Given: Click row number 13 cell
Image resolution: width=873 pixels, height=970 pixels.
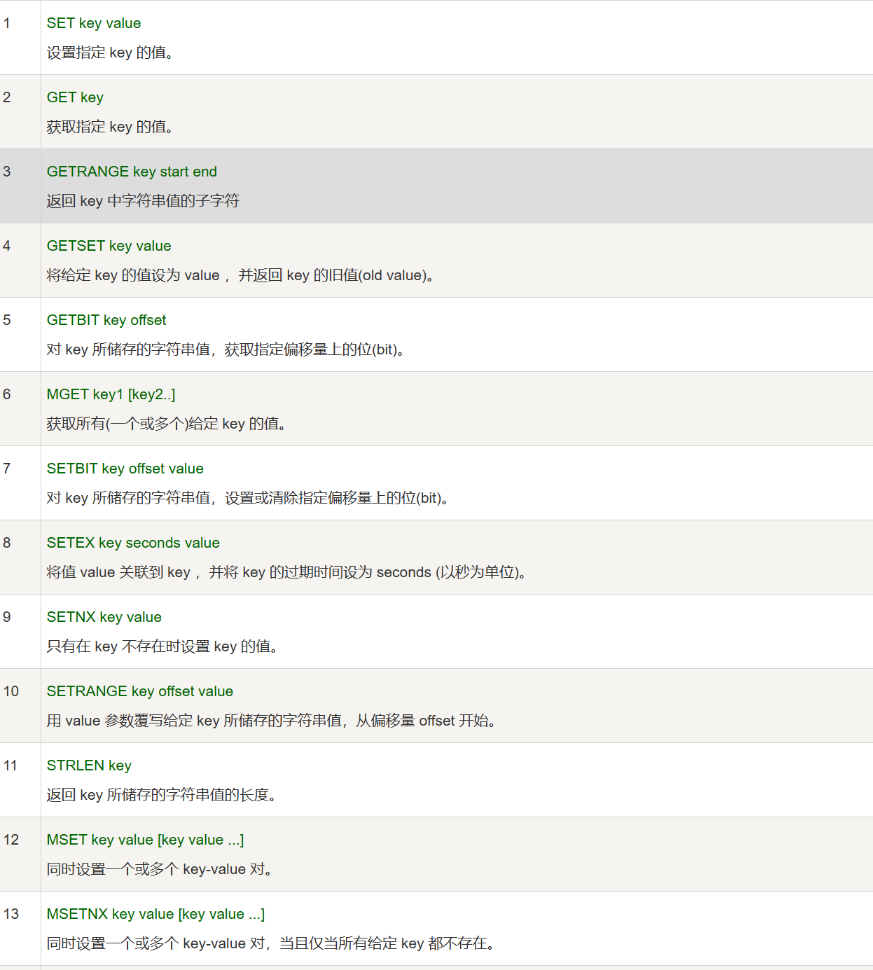Looking at the screenshot, I should 20,928.
